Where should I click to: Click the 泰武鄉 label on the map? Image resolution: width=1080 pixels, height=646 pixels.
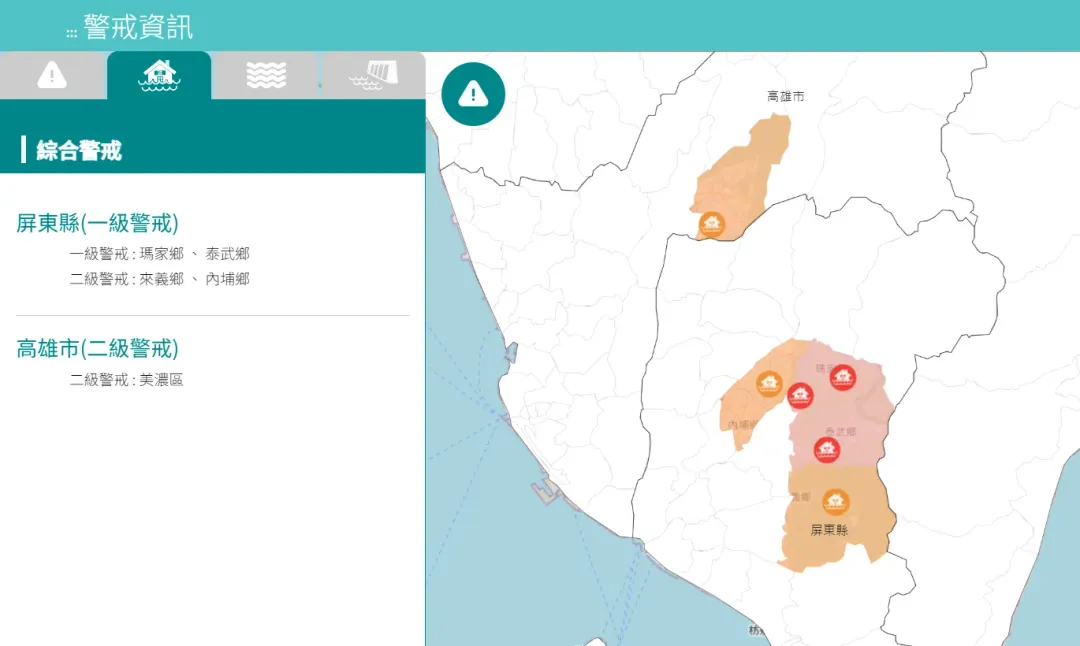pos(840,432)
